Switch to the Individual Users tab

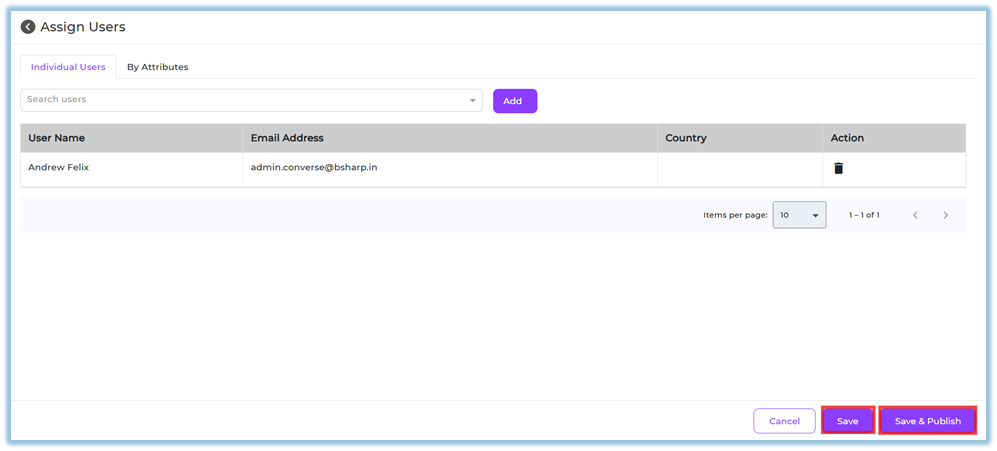[68, 67]
